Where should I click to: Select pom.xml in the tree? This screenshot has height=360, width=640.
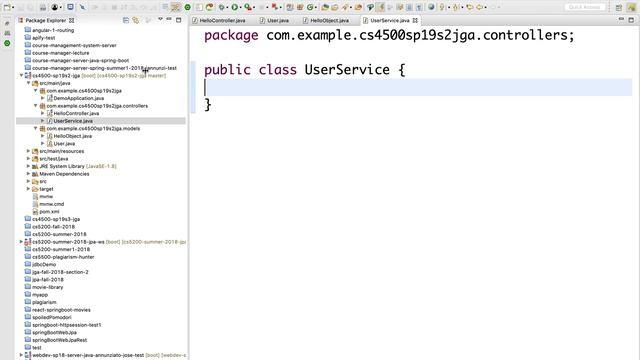(x=49, y=211)
